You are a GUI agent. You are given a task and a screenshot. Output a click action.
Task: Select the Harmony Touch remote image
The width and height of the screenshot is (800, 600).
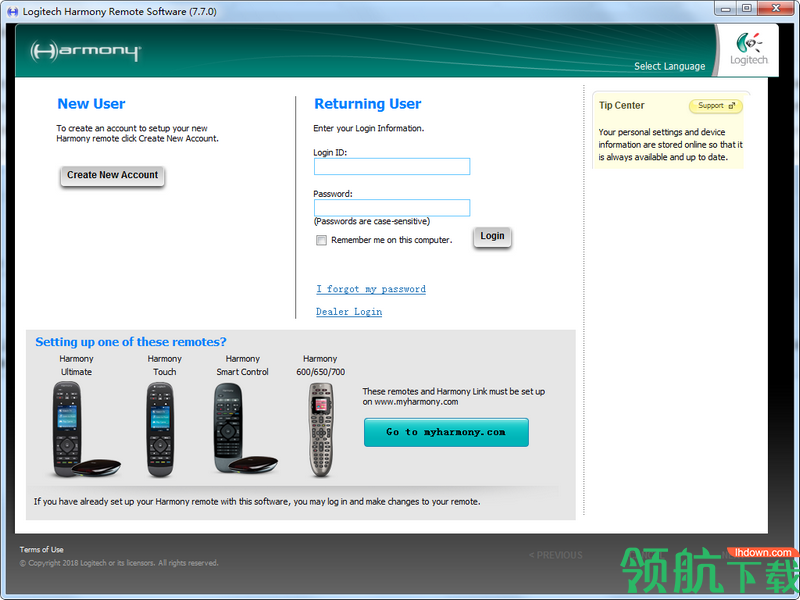(160, 429)
